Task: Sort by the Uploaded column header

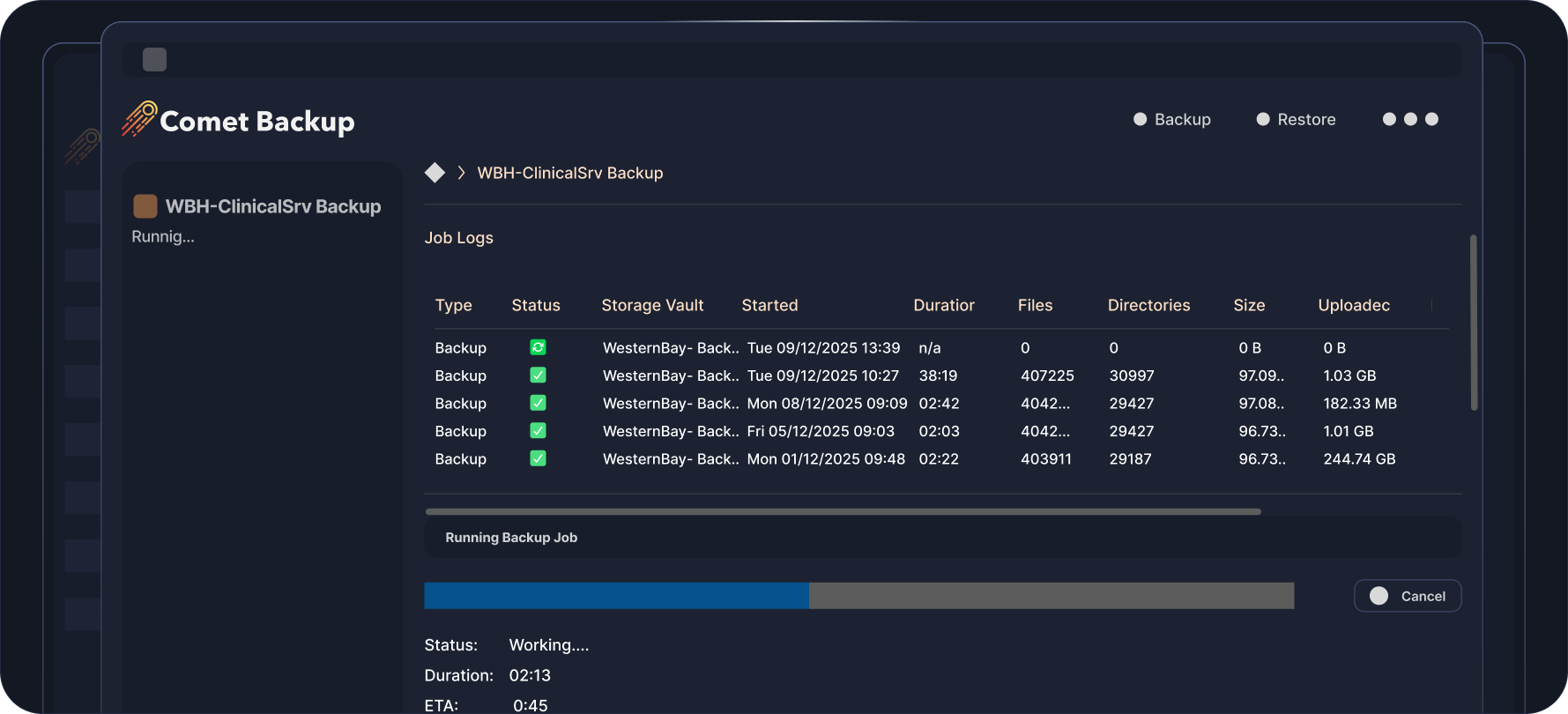Action: pos(1354,305)
